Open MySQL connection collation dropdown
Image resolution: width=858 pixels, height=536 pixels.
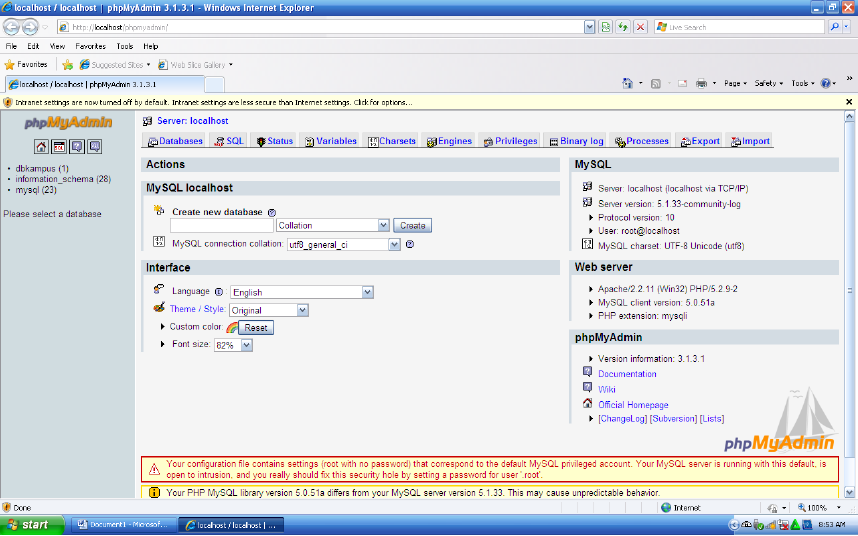[344, 244]
